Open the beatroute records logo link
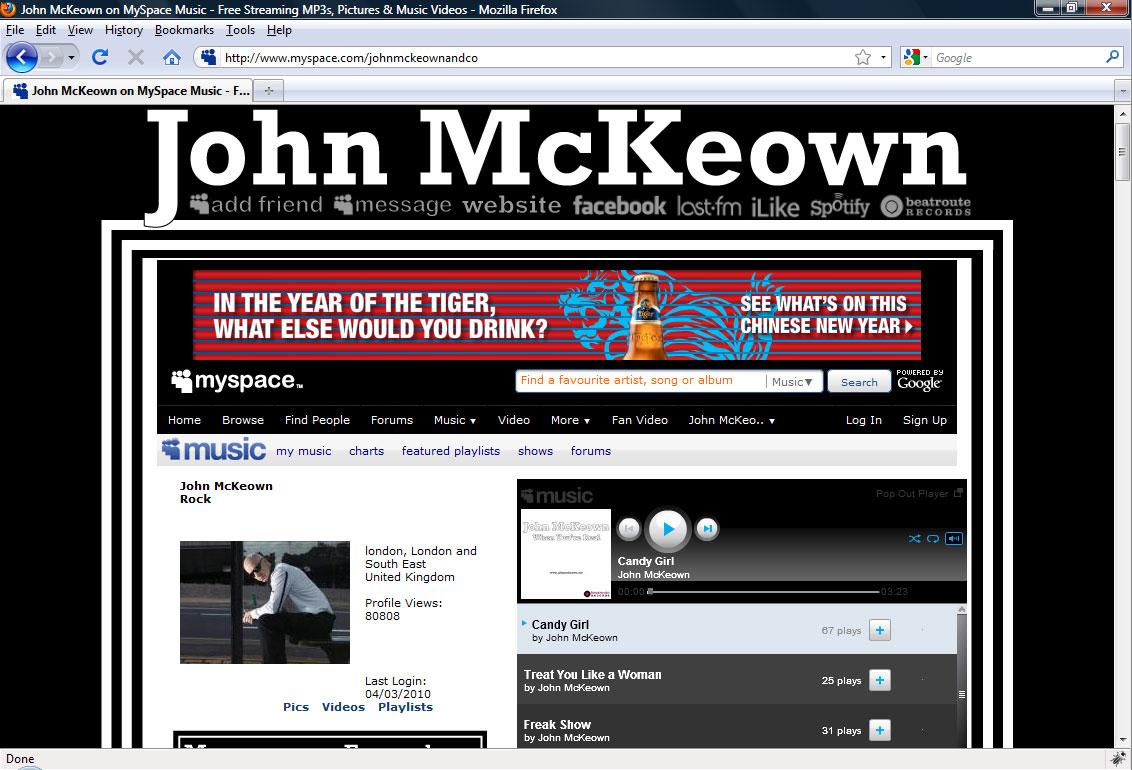Image resolution: width=1132 pixels, height=770 pixels. [x=926, y=206]
